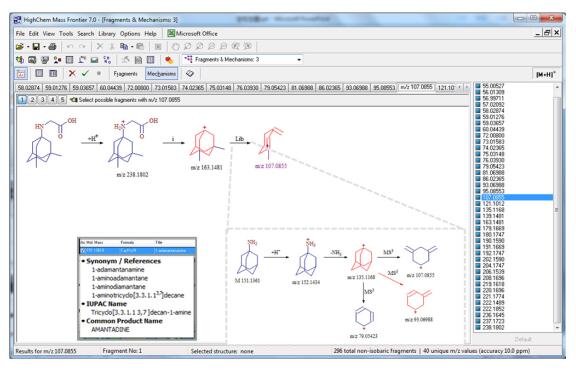Click the green checkmark accept icon
Viewport: 576px width, 370px height.
(85, 73)
